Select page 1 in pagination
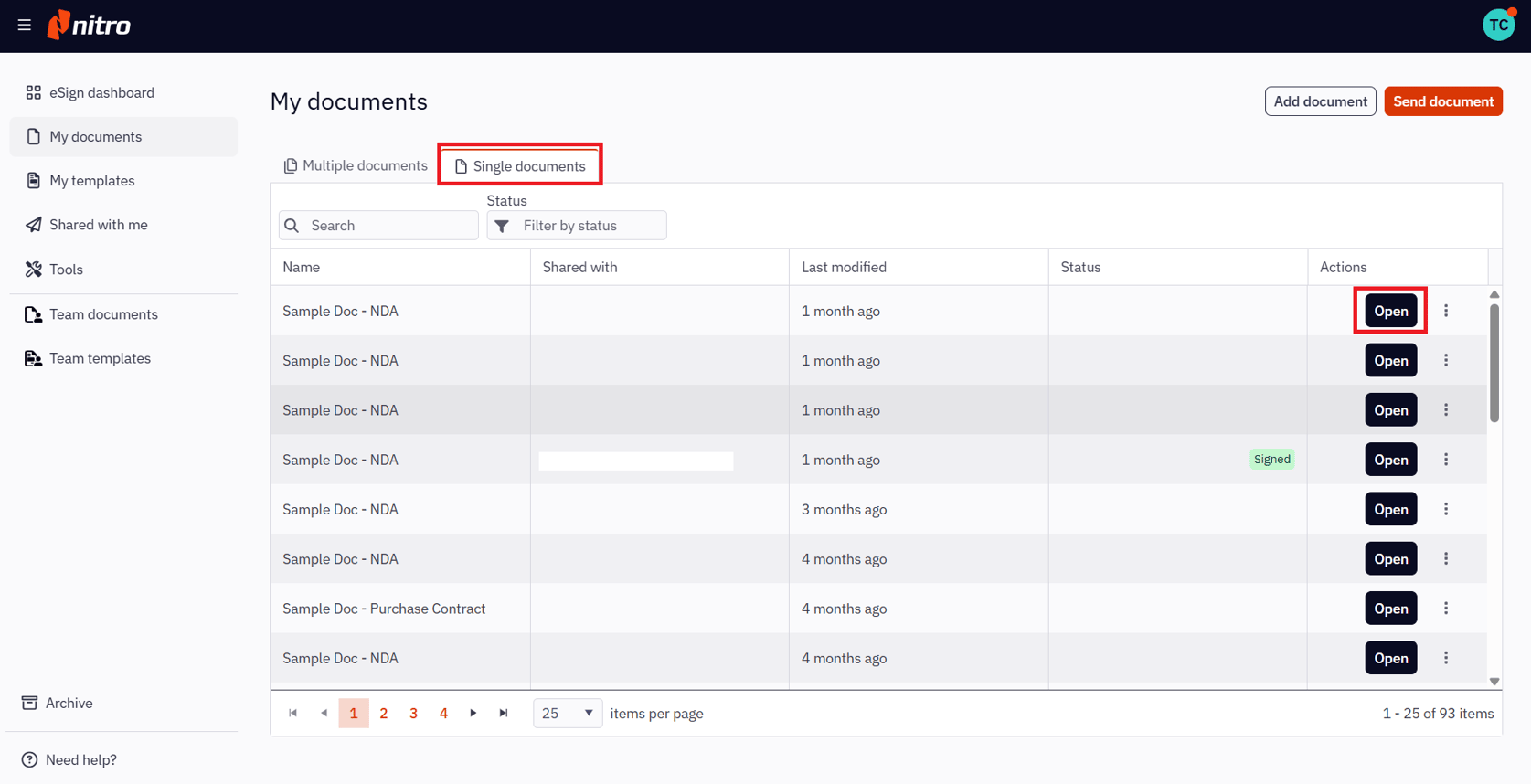Screen dimensions: 1531x784 tap(354, 713)
